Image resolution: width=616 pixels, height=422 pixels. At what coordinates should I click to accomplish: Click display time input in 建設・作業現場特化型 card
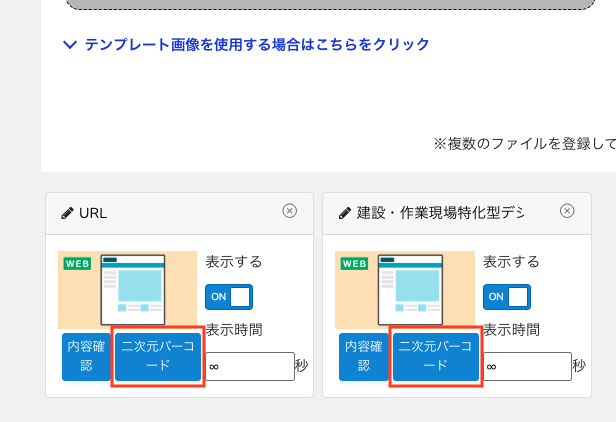click(x=526, y=367)
